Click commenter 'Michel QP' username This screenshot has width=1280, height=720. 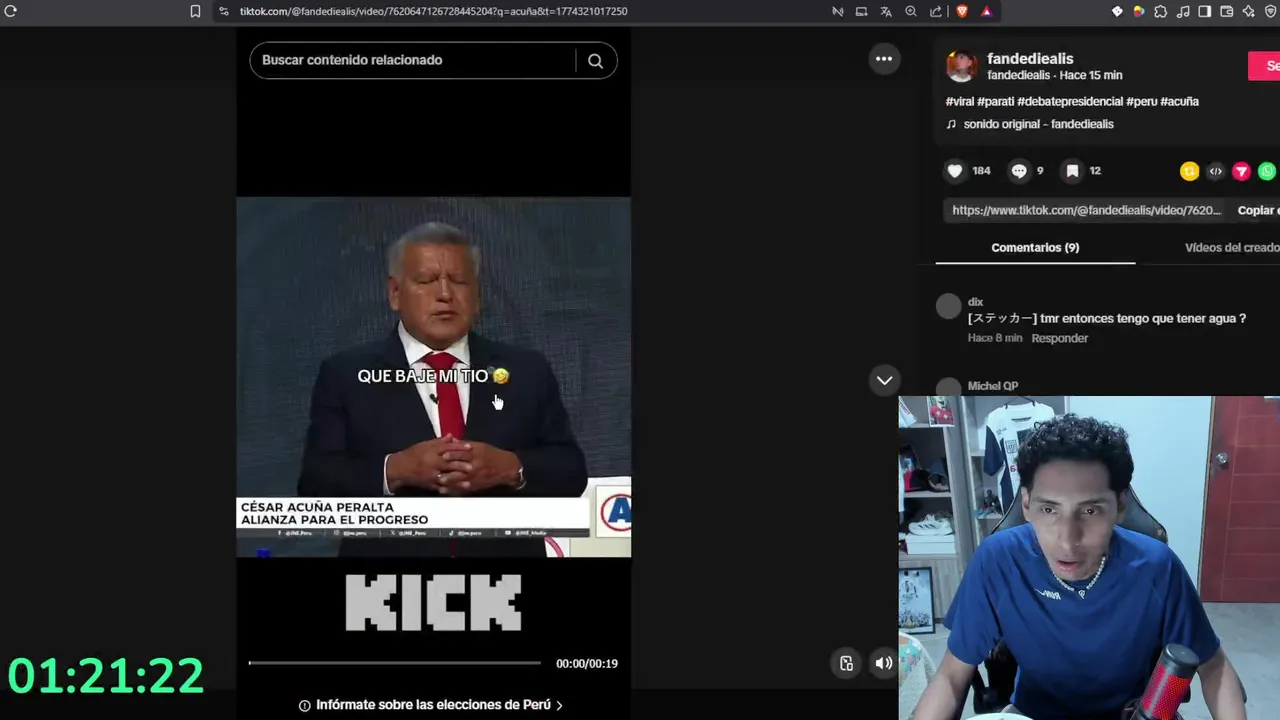[x=992, y=386]
